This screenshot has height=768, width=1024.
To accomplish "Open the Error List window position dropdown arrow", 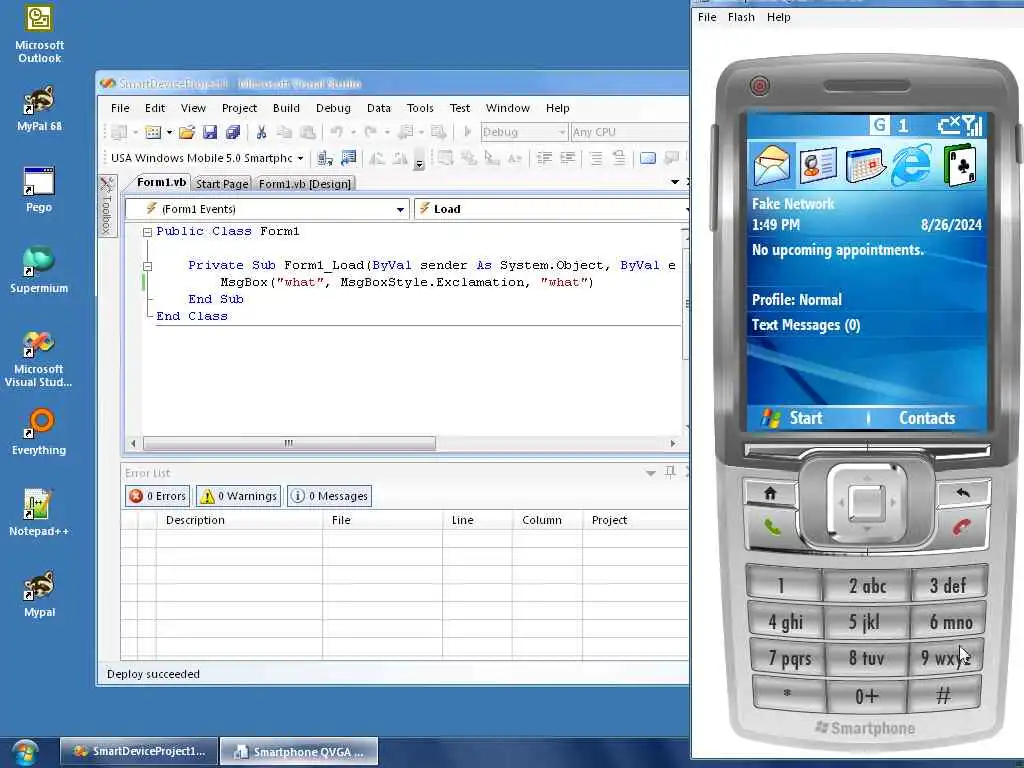I will coord(650,473).
